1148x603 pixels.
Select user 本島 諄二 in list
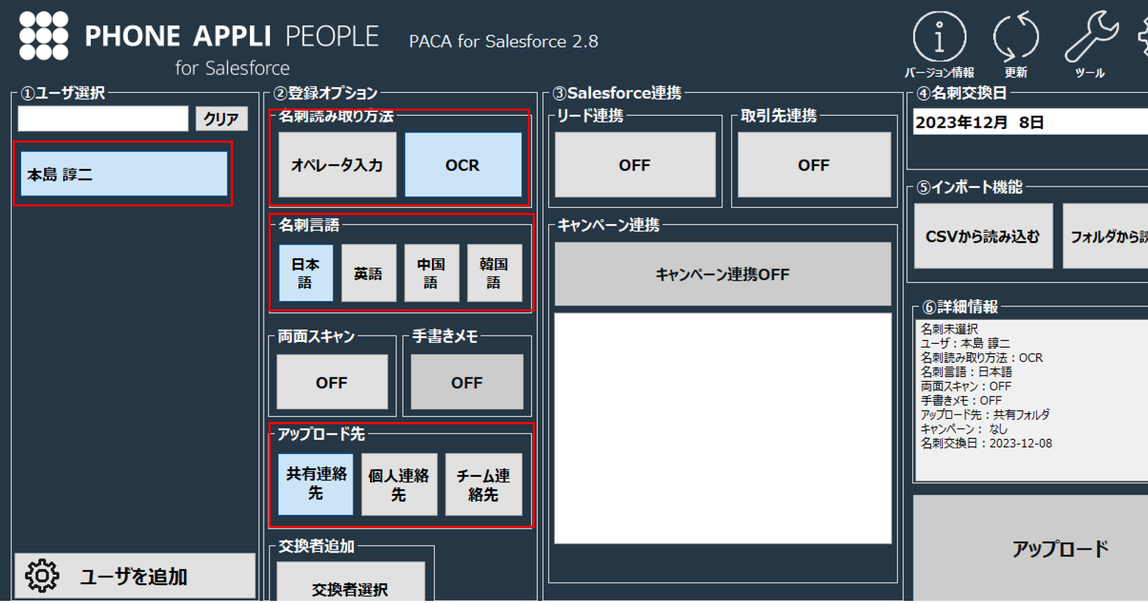[x=124, y=173]
